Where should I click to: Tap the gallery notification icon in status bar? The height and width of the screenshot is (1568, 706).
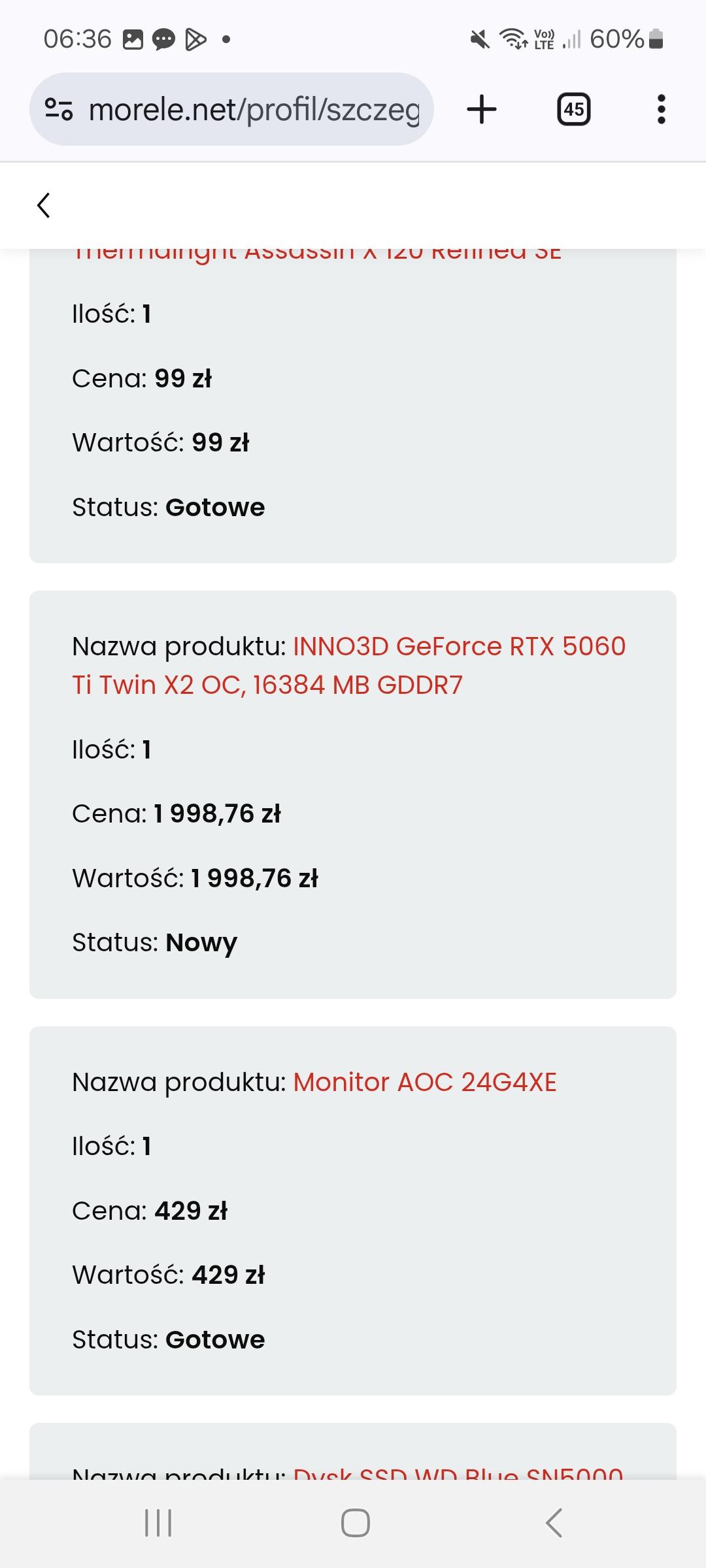(133, 40)
